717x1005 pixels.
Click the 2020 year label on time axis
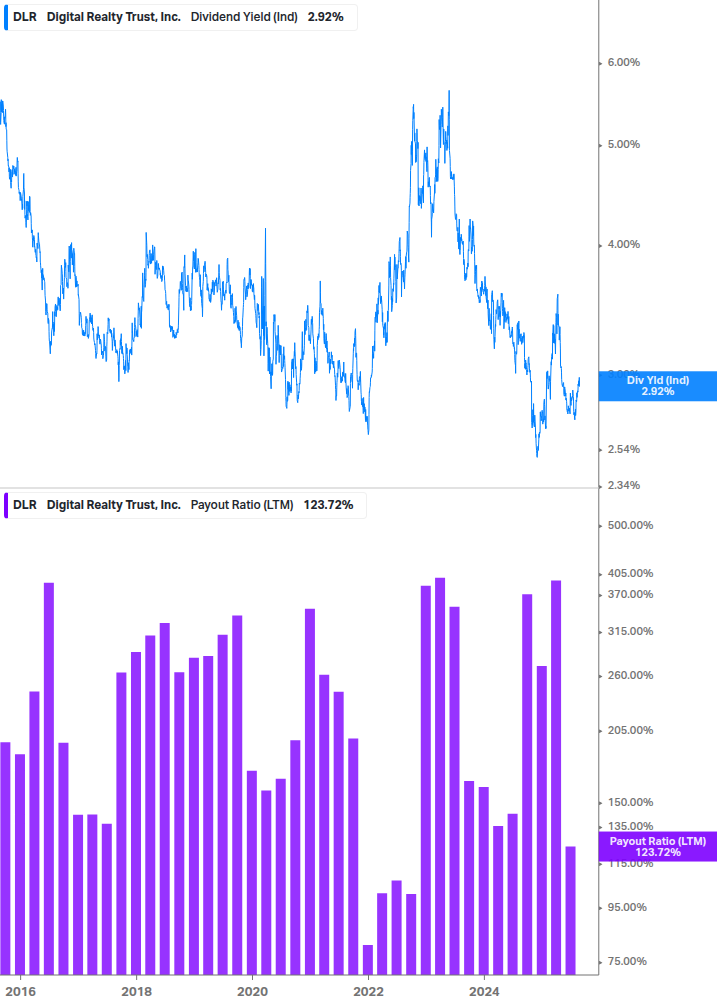252,992
